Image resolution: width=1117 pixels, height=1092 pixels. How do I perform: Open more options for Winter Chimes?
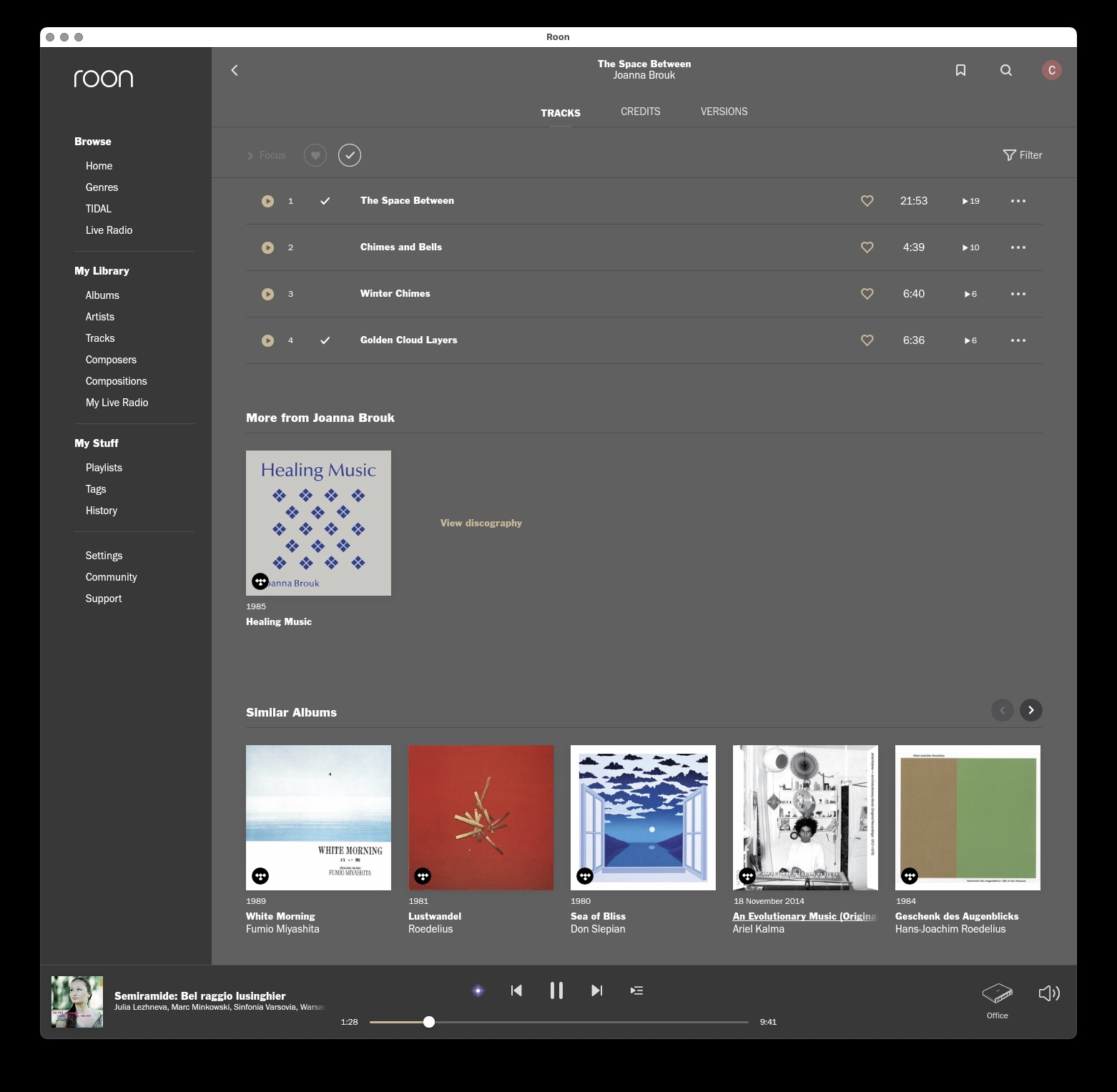(1018, 294)
